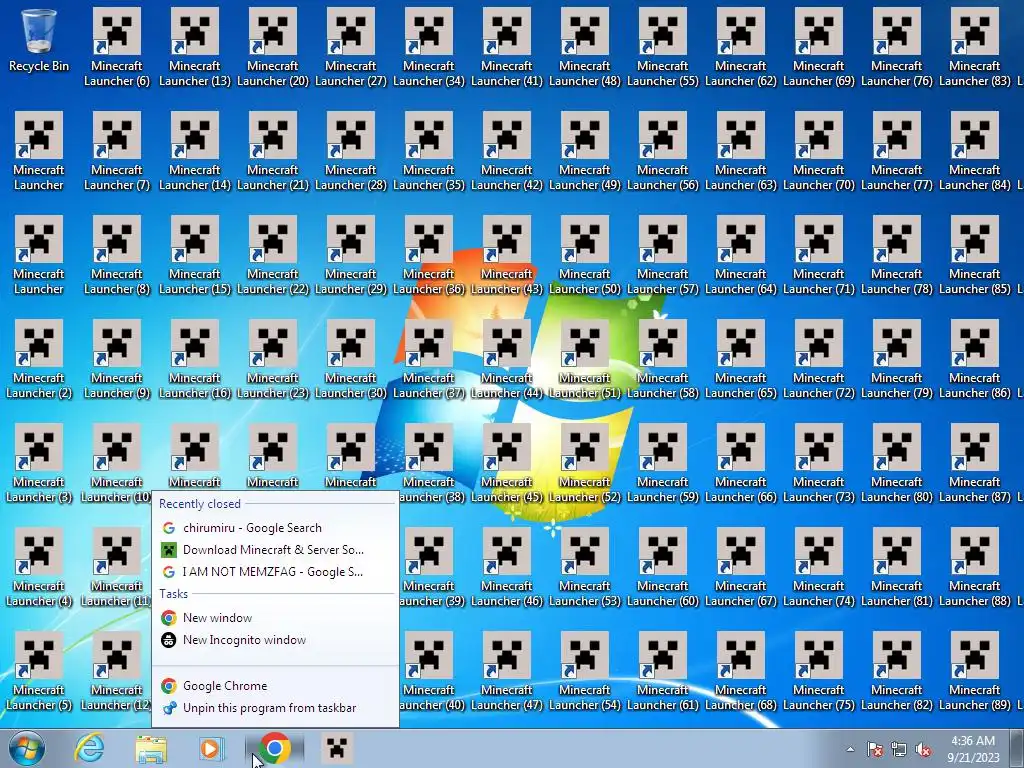Image resolution: width=1024 pixels, height=768 pixels.
Task: Open the Windows Start menu orb
Action: pos(27,748)
